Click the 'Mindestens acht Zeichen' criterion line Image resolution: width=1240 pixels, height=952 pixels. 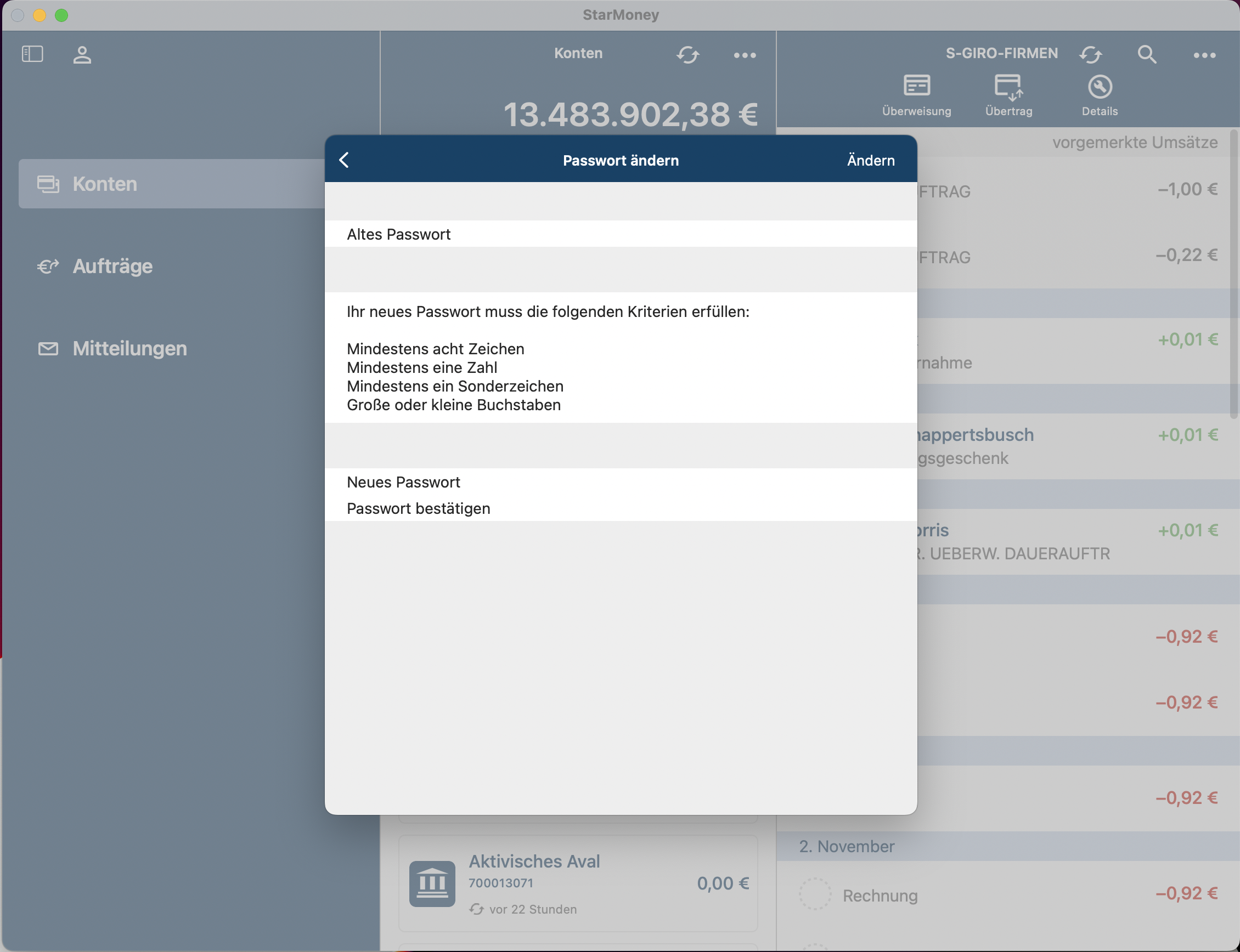[x=436, y=349]
